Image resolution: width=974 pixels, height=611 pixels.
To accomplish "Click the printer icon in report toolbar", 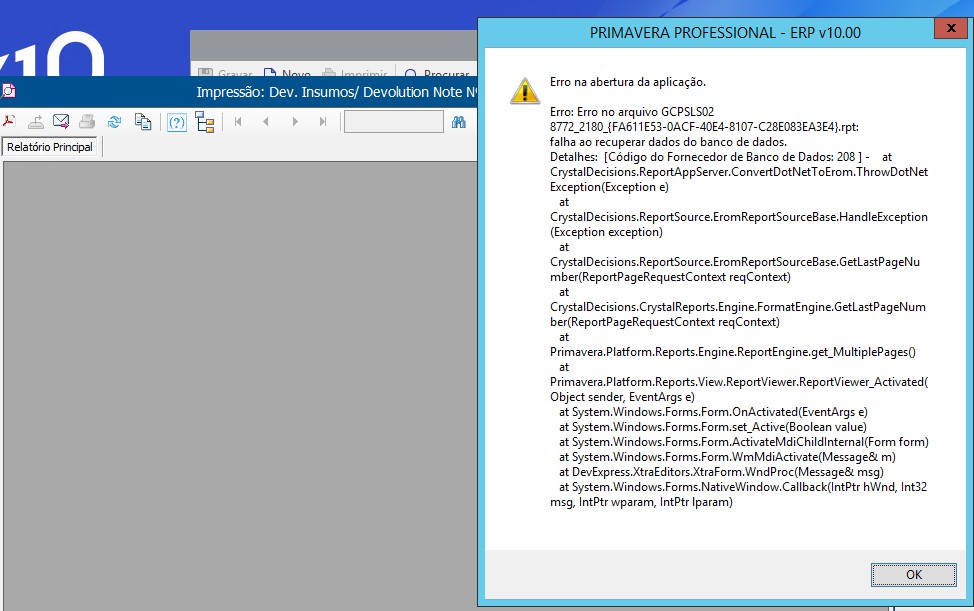I will pos(87,122).
